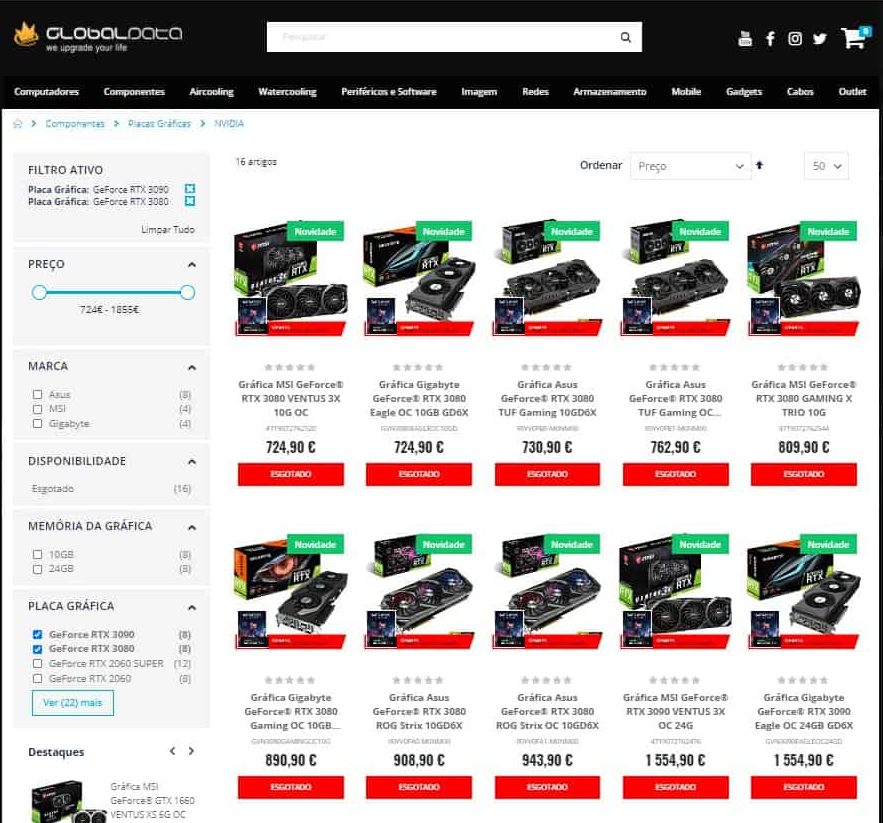Open Gigabyte RTX 3080 Gaming OC product image
This screenshot has width=883, height=823.
click(x=291, y=591)
